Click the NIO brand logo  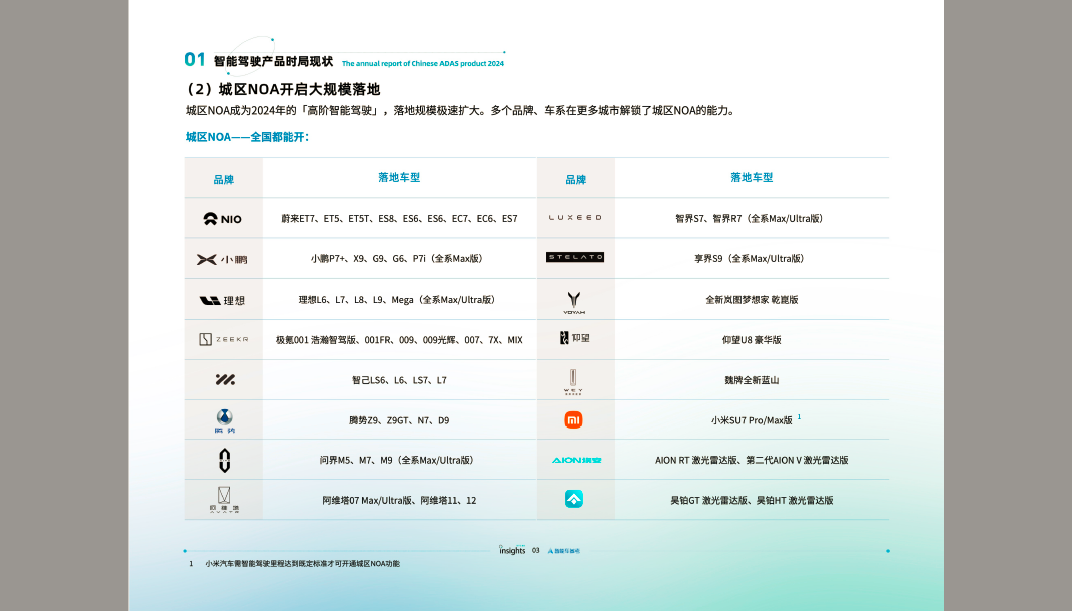223,219
